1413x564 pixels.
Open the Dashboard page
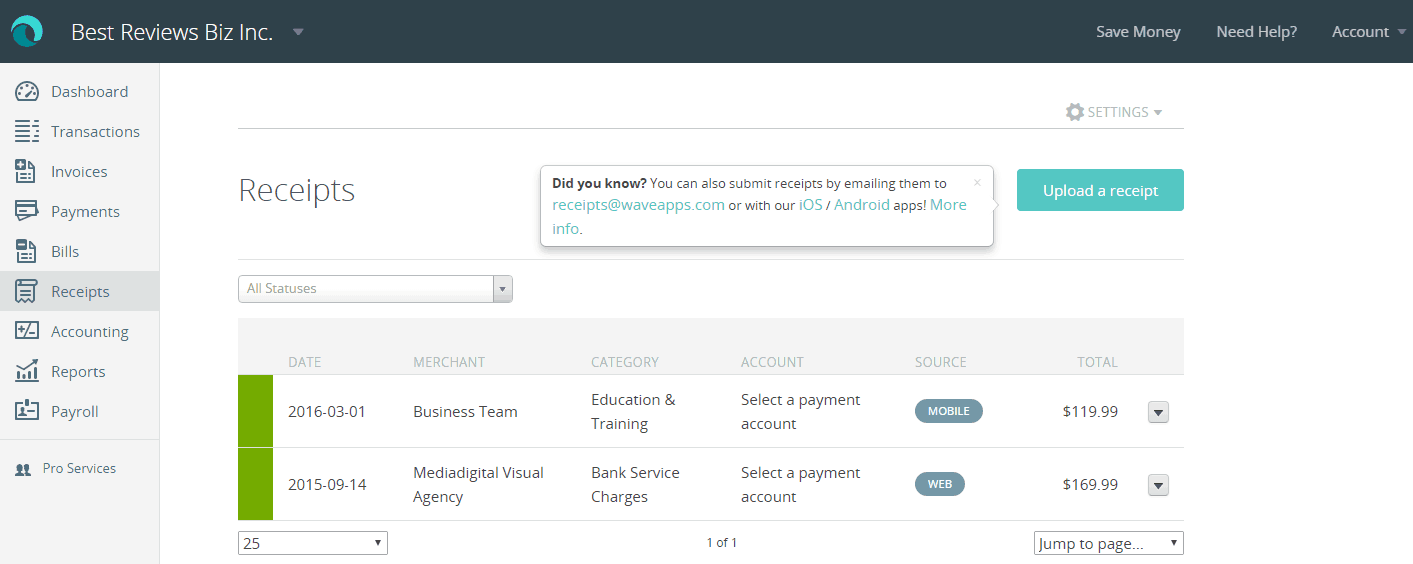(89, 91)
